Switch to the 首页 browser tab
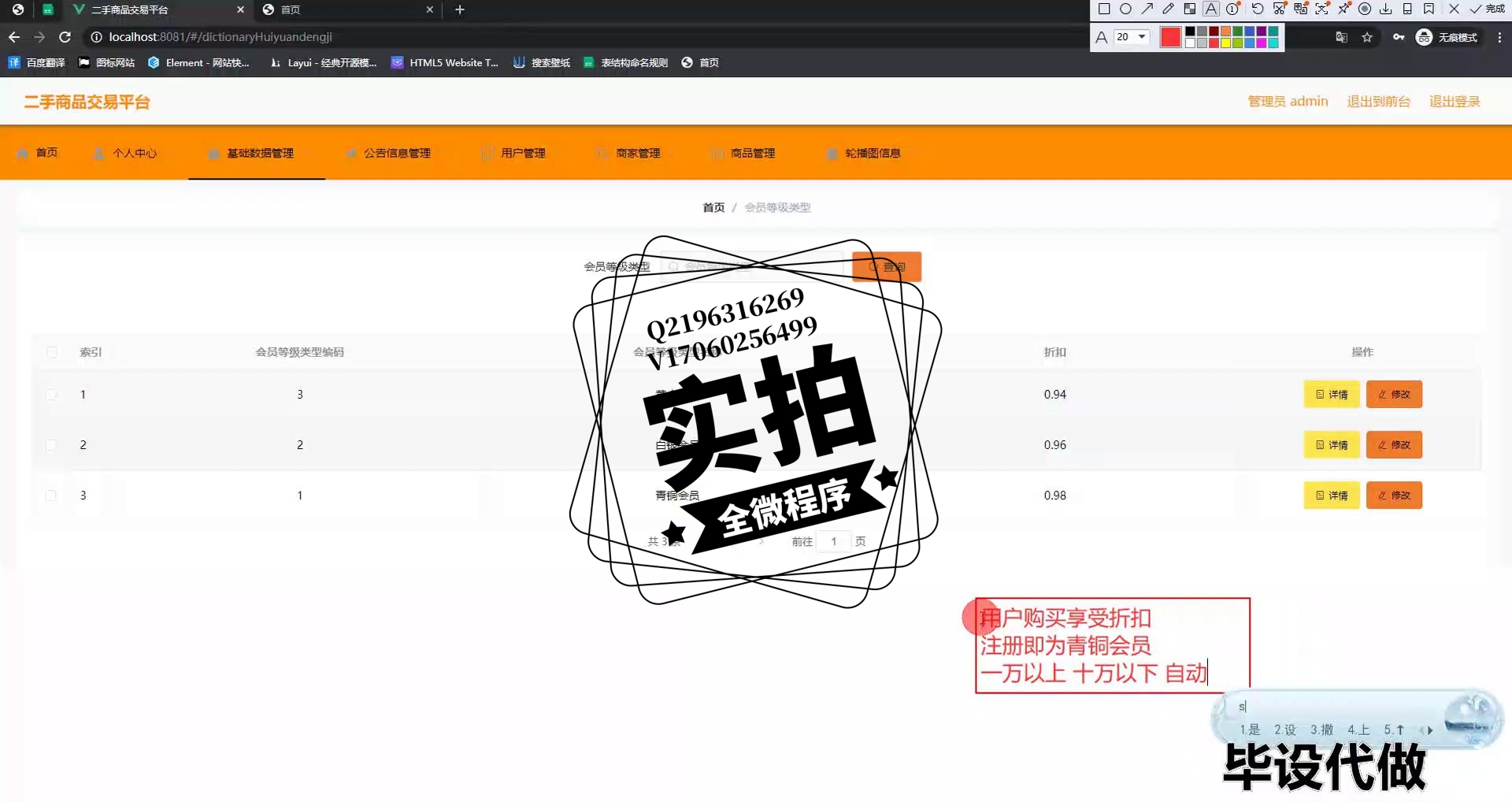This screenshot has width=1512, height=802. click(346, 9)
